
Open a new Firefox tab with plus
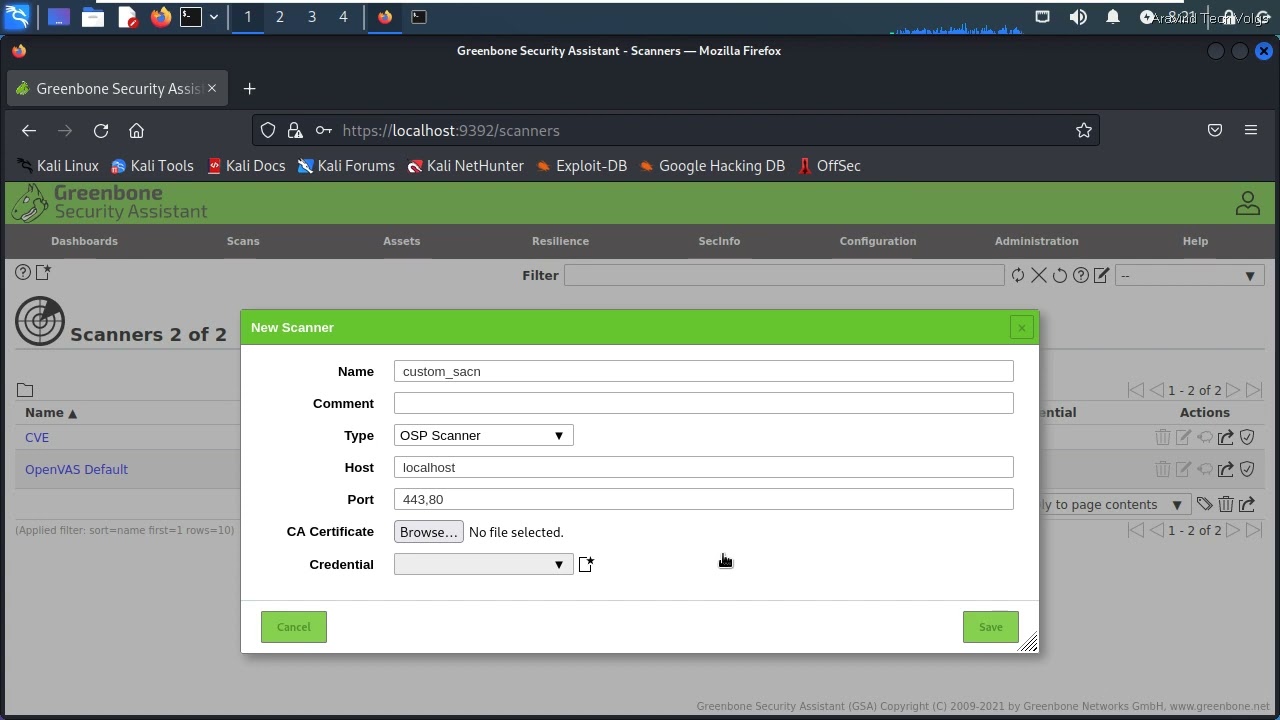250,89
